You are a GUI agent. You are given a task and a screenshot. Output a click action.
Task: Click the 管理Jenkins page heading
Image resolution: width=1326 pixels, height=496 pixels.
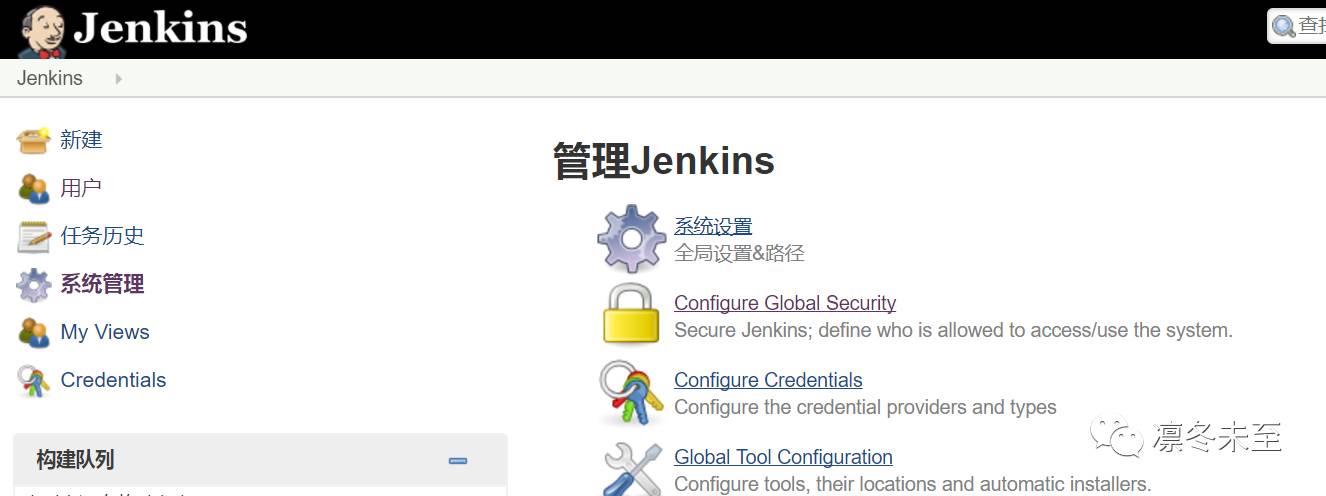click(663, 161)
